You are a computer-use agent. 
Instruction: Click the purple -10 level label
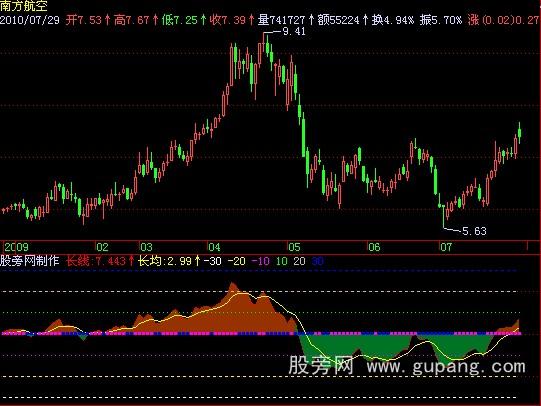[x=260, y=261]
